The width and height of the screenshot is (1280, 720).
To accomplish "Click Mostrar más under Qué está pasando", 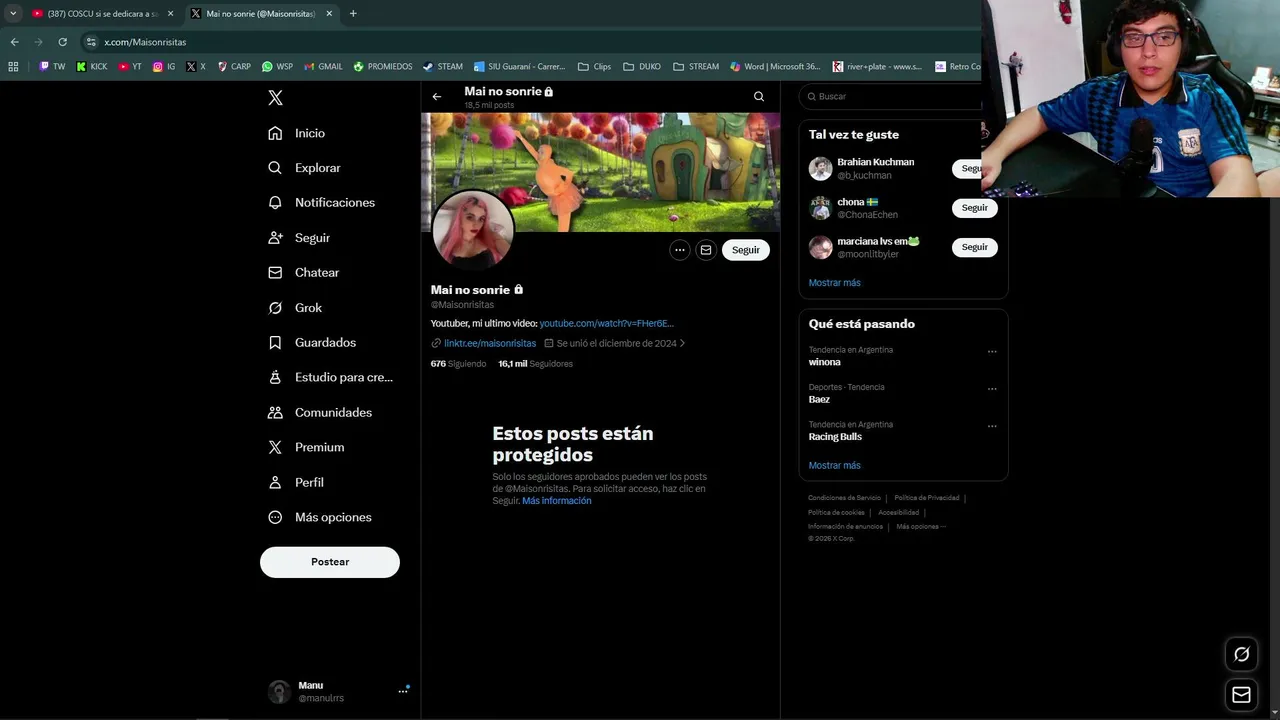I will pos(835,466).
